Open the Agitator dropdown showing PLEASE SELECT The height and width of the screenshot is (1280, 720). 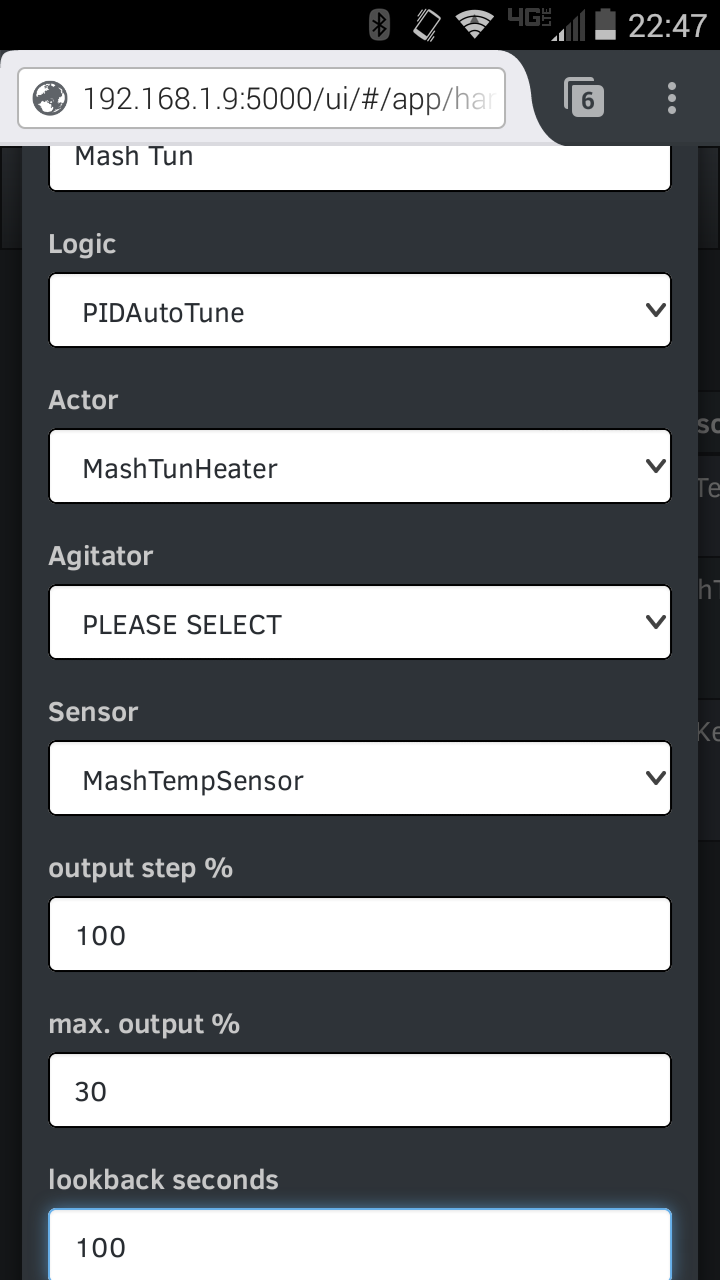click(x=360, y=623)
